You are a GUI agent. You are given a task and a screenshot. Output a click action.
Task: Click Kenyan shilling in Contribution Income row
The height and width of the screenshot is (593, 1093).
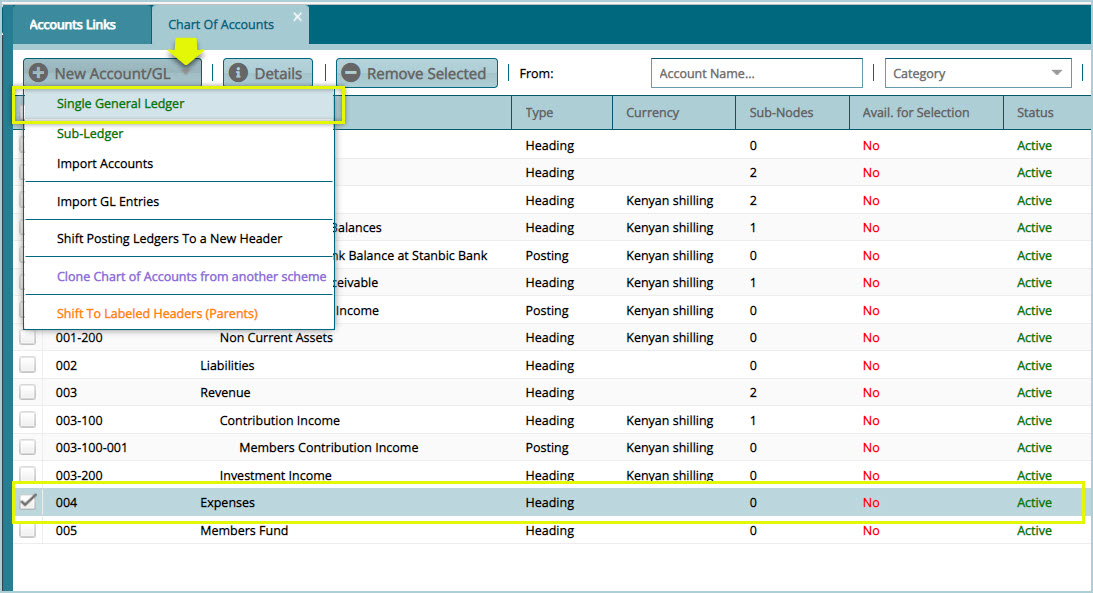[x=669, y=420]
